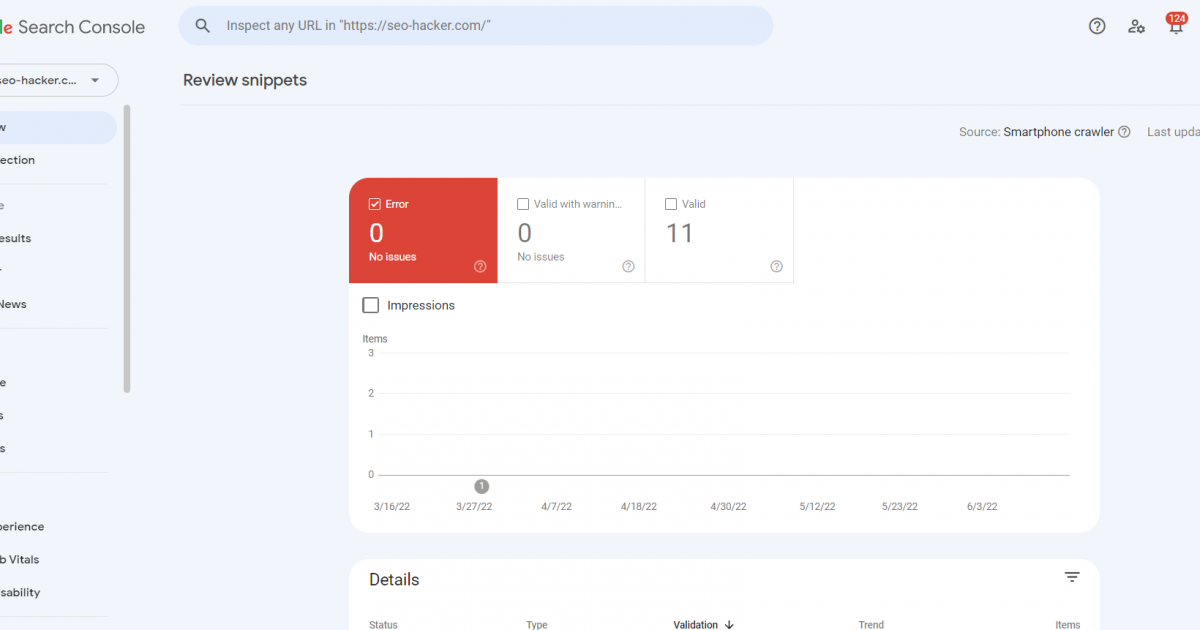
Task: Uncheck the Error checkbox
Action: coord(375,204)
